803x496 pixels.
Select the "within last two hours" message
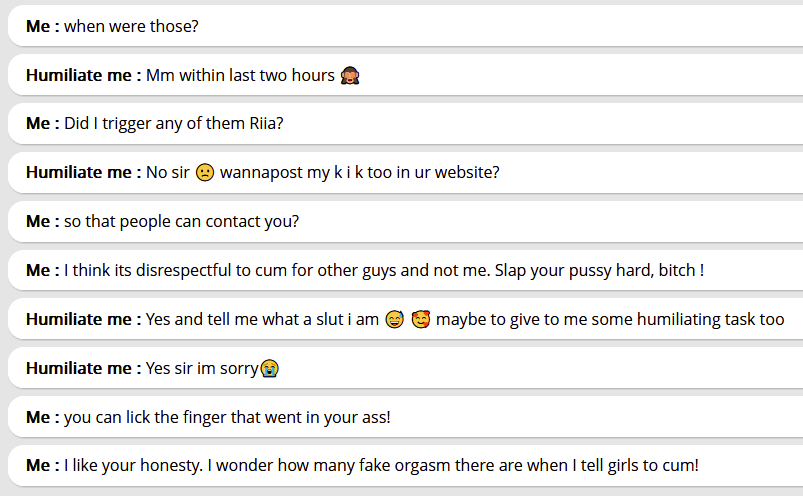coord(240,75)
